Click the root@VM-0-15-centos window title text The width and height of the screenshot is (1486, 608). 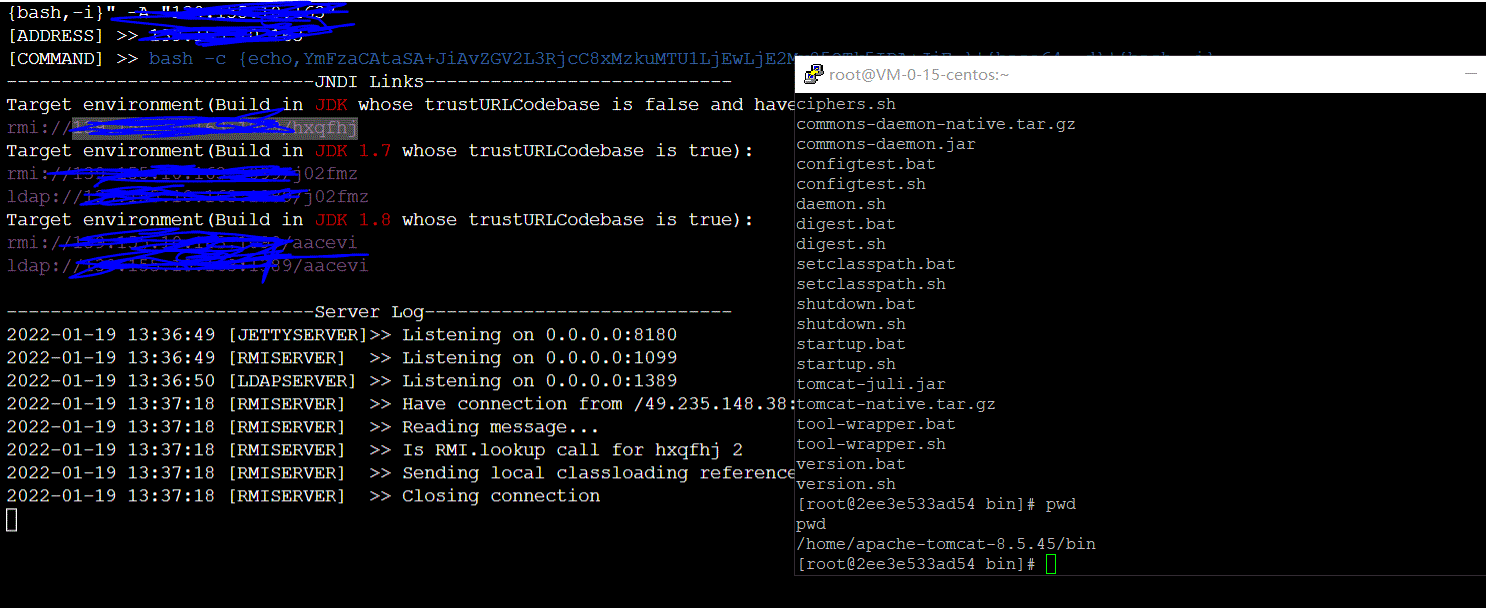click(x=919, y=75)
